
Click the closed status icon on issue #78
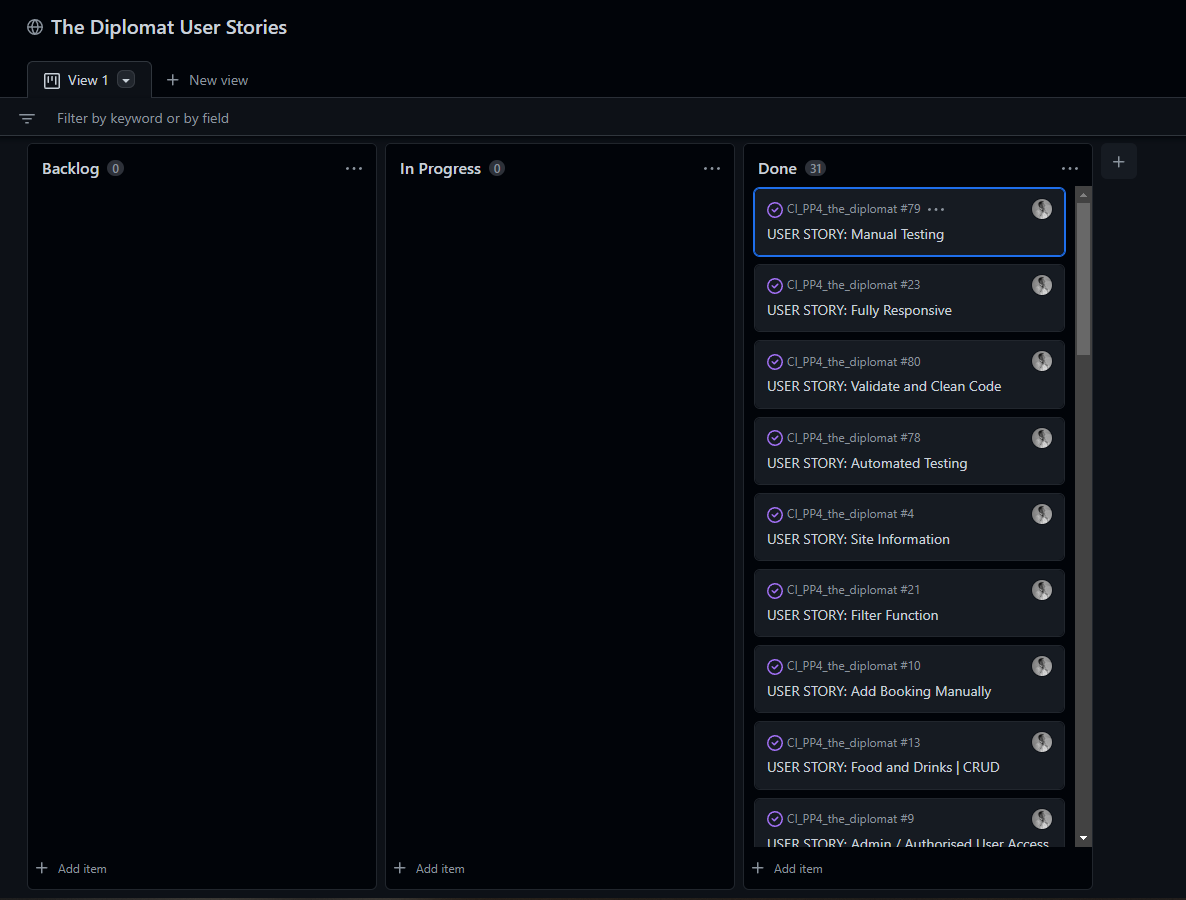[x=775, y=438]
